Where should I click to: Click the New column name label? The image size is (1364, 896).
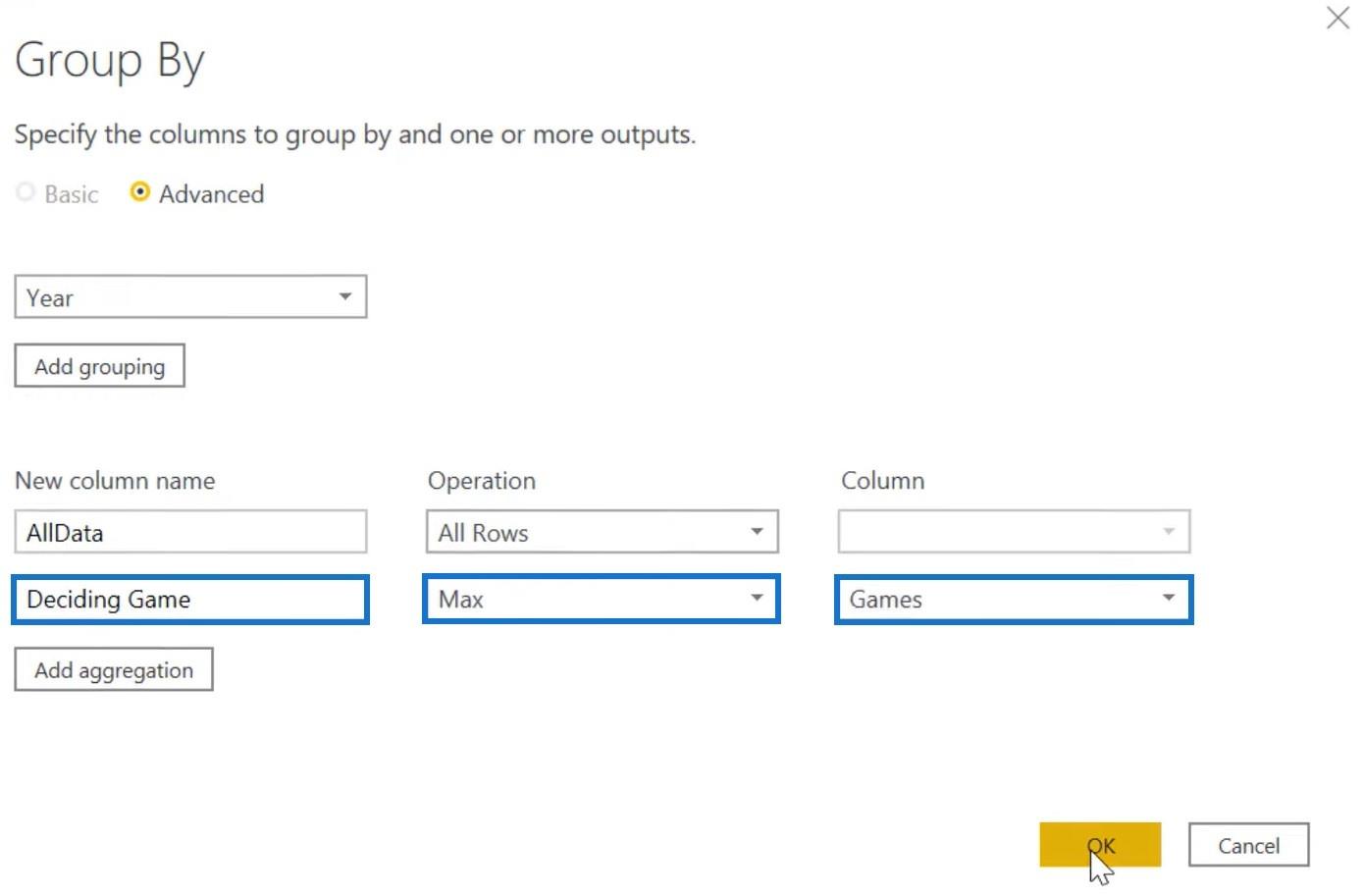pos(115,481)
